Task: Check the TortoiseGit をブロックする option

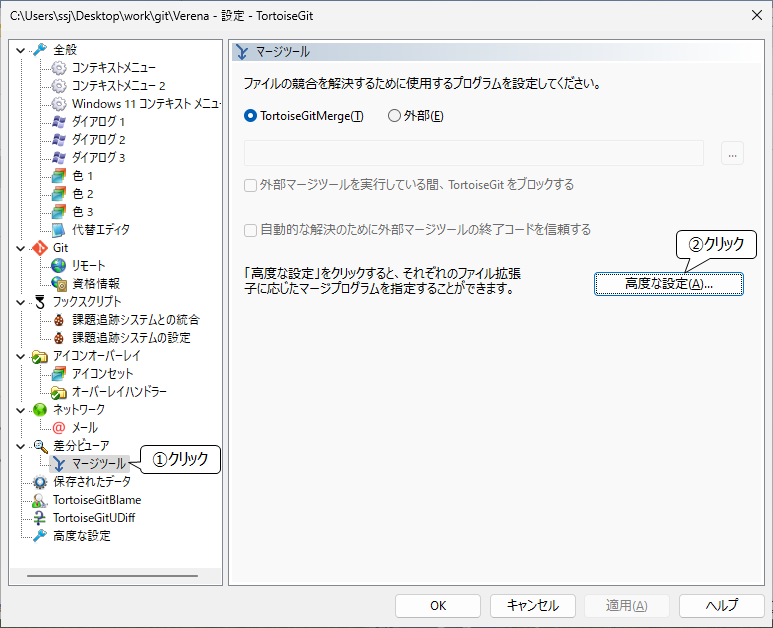Action: (x=250, y=185)
